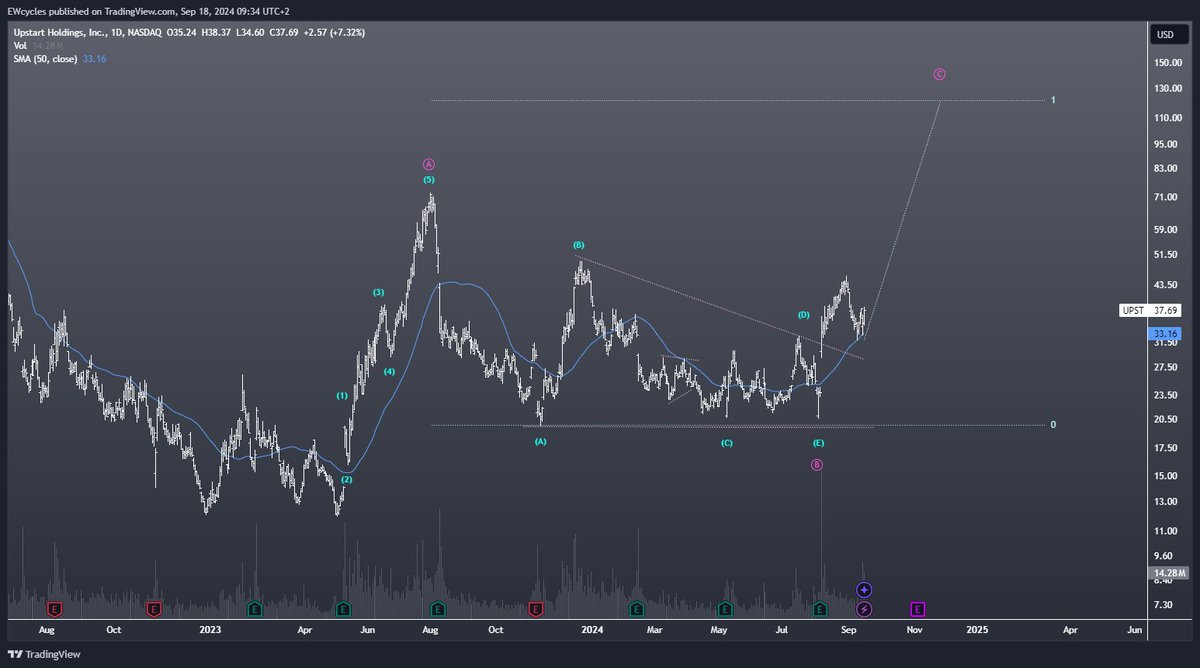Click the blue 33.16 SMA price label on axis

coord(1164,333)
